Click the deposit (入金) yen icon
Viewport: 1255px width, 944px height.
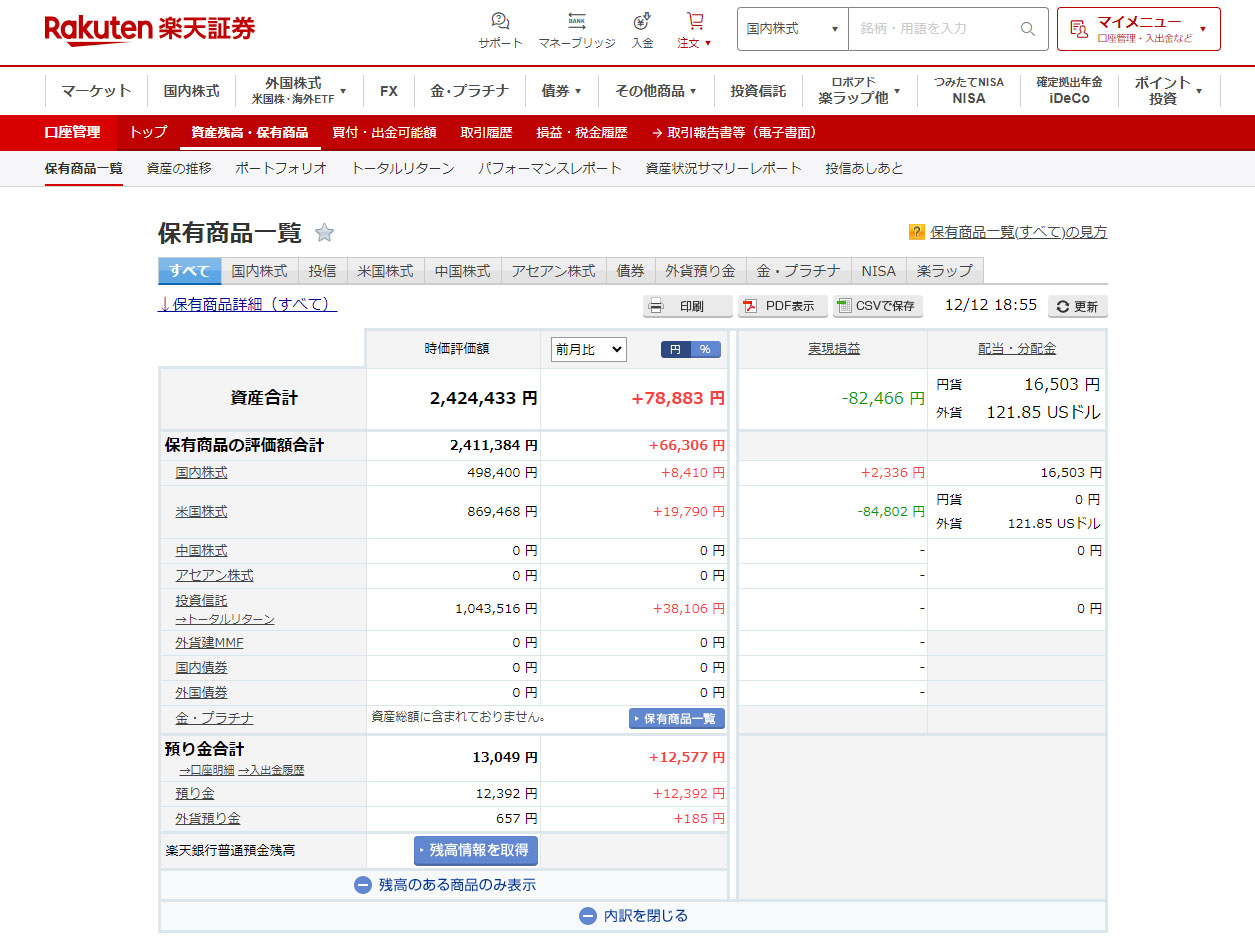642,22
